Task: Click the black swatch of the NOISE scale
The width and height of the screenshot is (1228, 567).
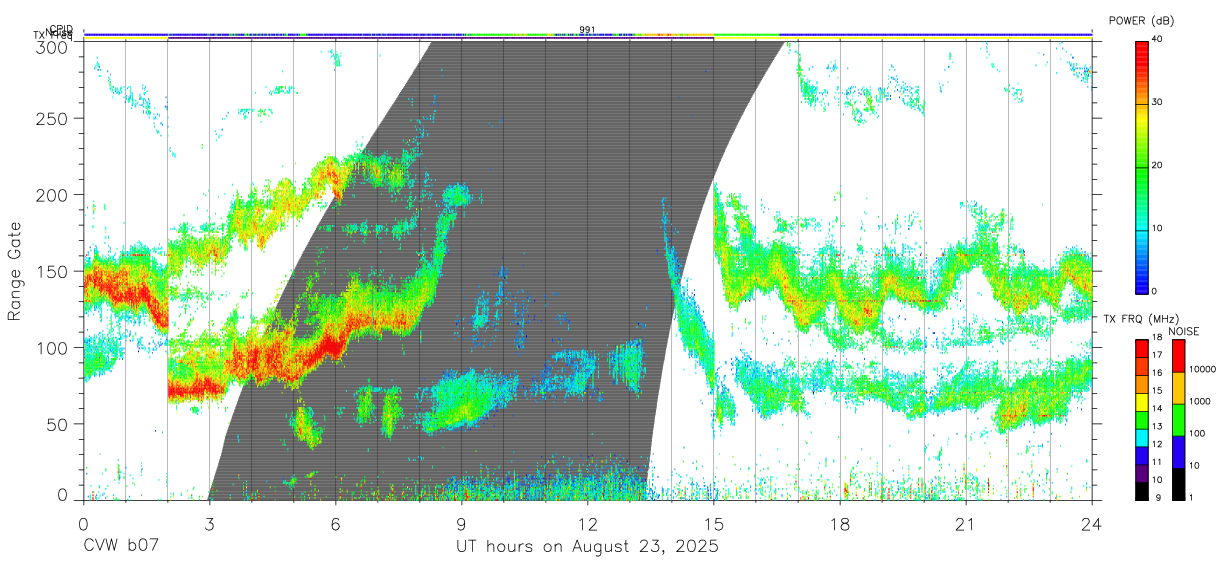Action: 1179,483
